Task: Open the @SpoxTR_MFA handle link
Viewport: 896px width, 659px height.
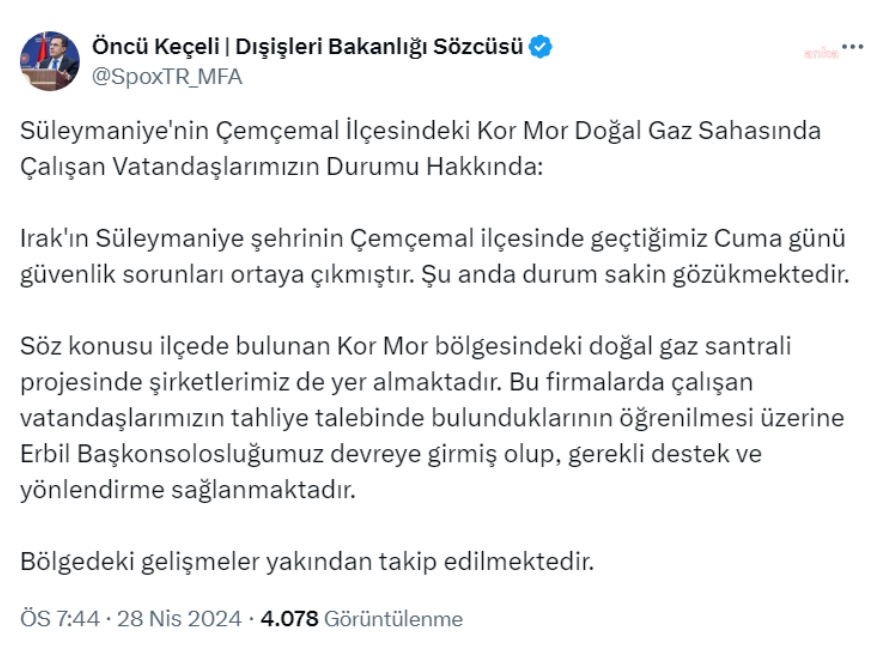Action: [167, 77]
